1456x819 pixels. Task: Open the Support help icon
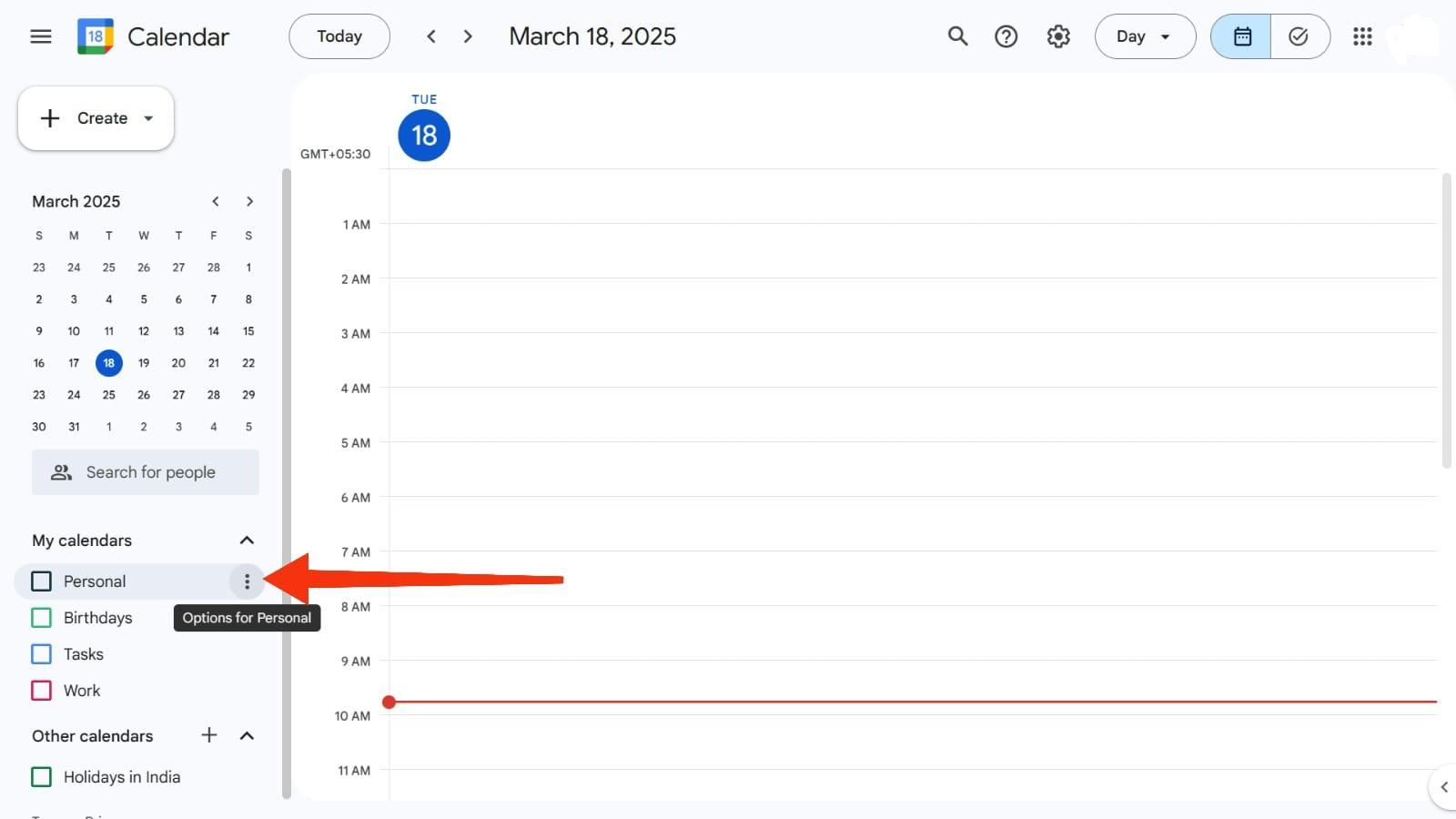(1006, 36)
